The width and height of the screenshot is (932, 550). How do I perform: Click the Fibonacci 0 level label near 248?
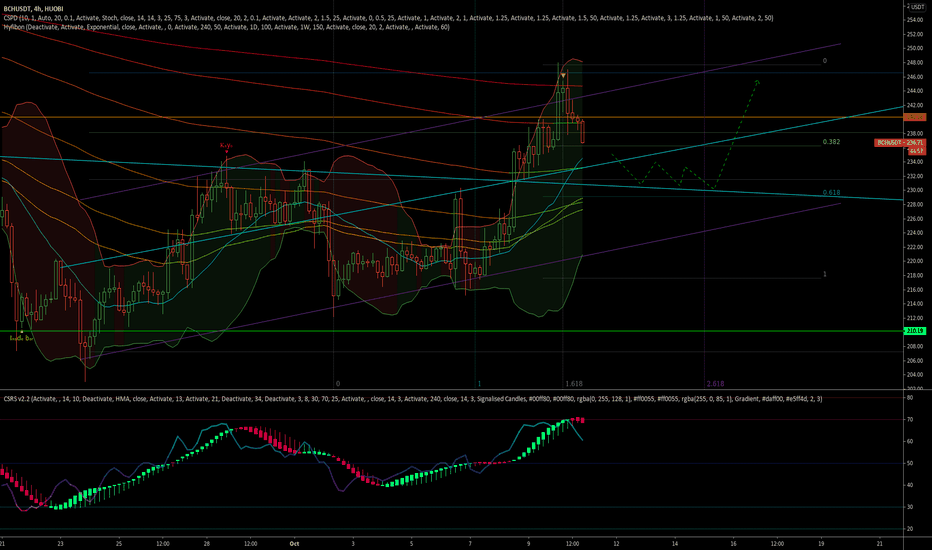(x=824, y=61)
